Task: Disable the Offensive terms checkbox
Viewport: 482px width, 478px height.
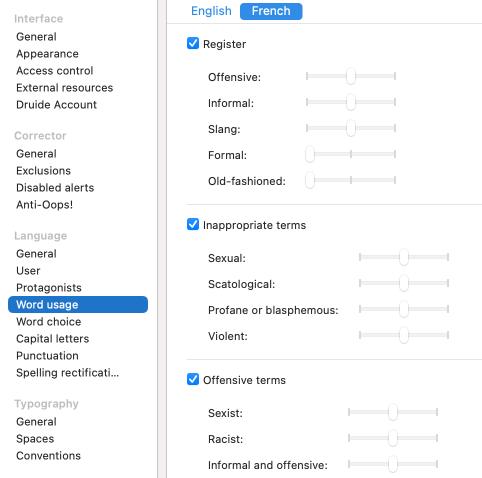Action: [x=193, y=380]
